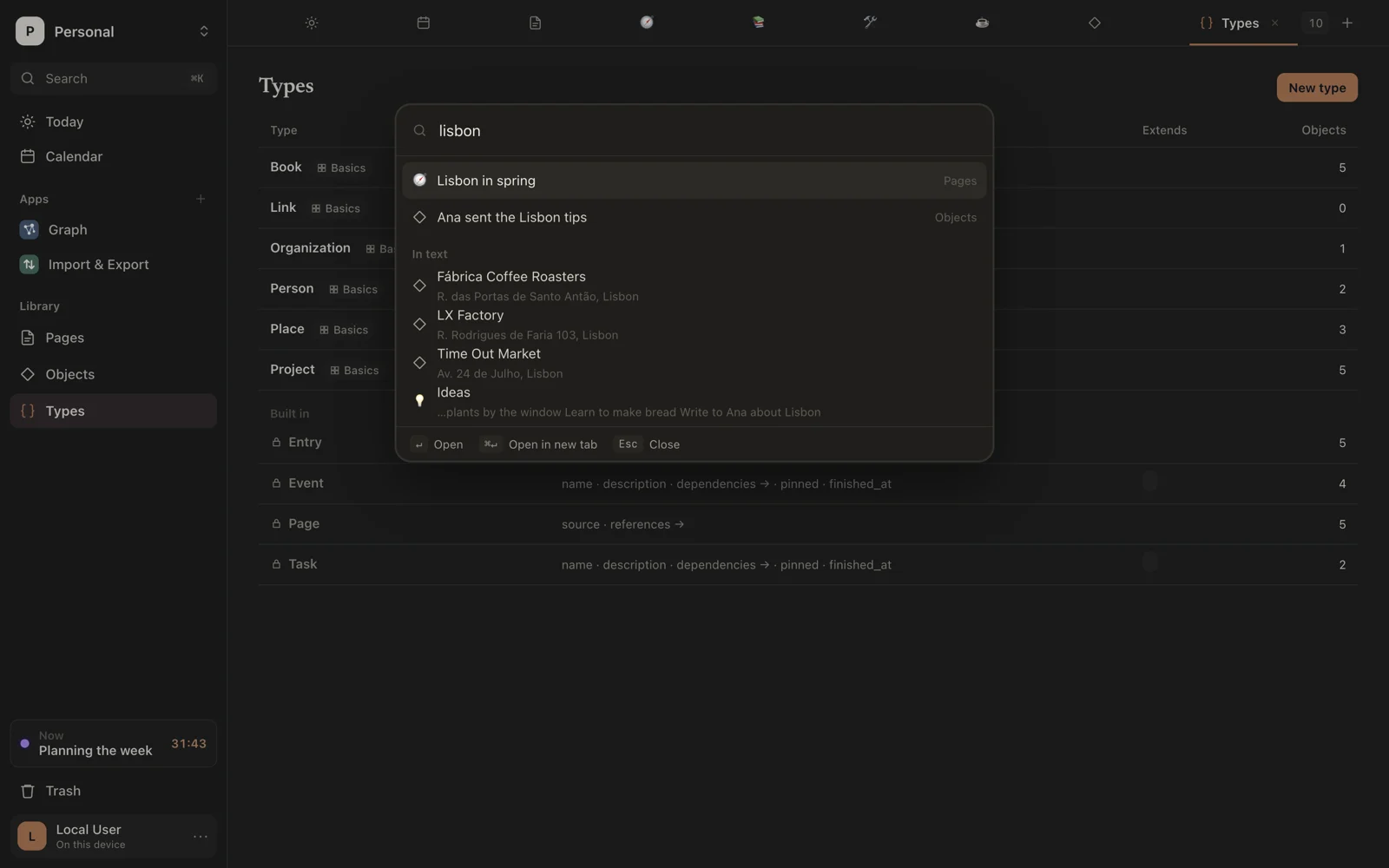Open the tab count 10 button
The height and width of the screenshot is (868, 1389).
point(1316,23)
